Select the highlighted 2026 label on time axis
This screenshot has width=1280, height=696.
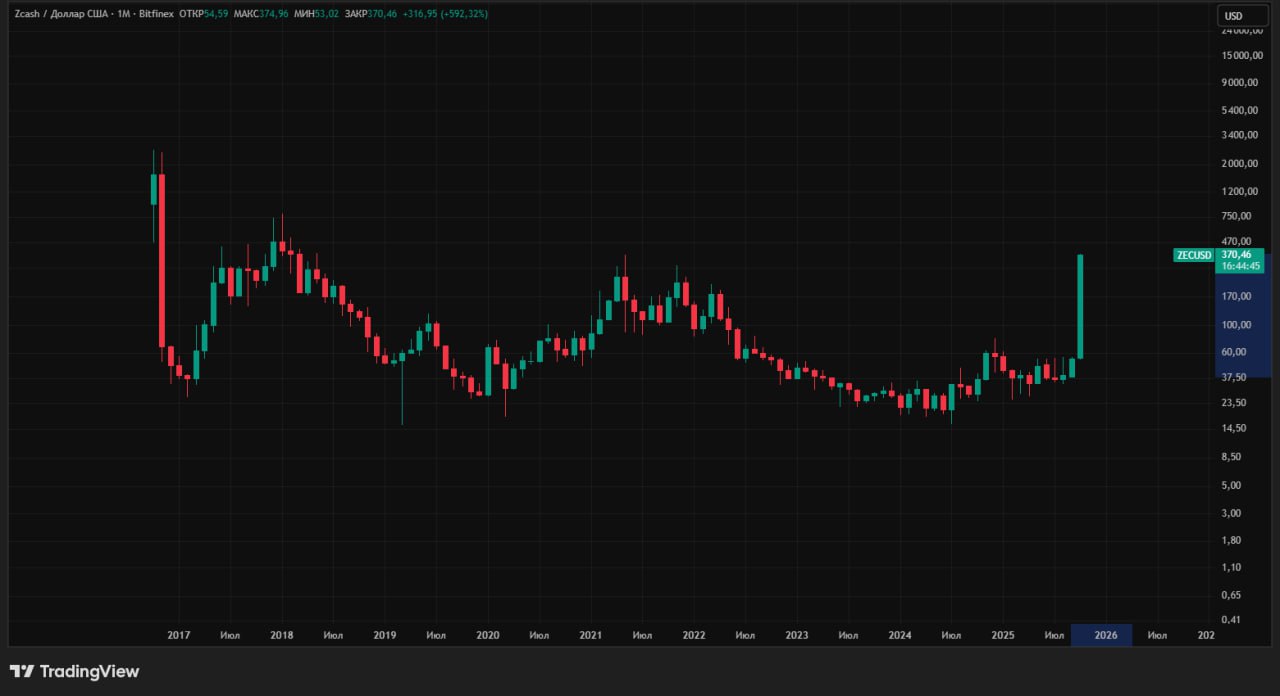tap(1105, 635)
